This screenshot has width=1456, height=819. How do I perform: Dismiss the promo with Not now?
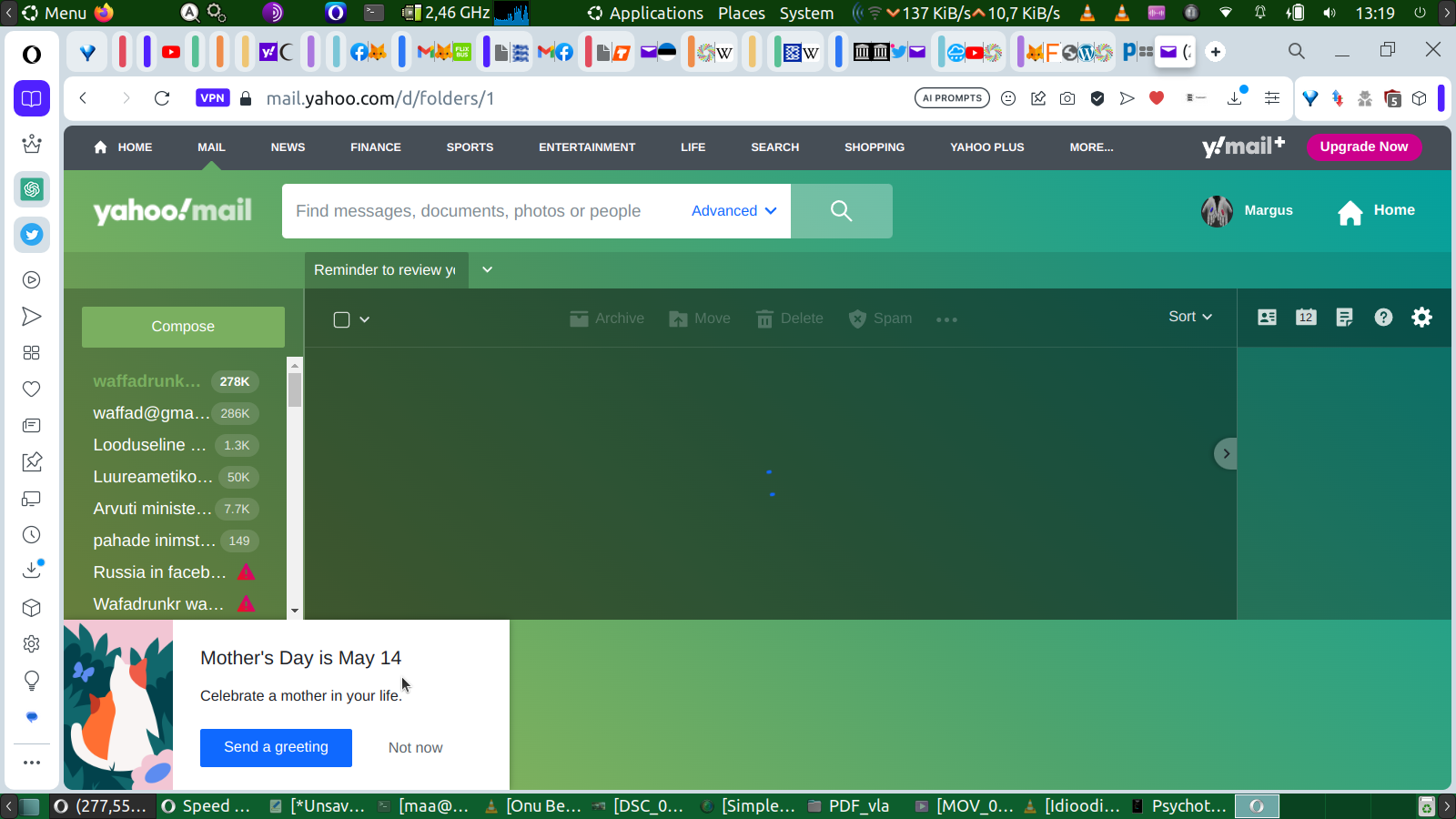415,748
